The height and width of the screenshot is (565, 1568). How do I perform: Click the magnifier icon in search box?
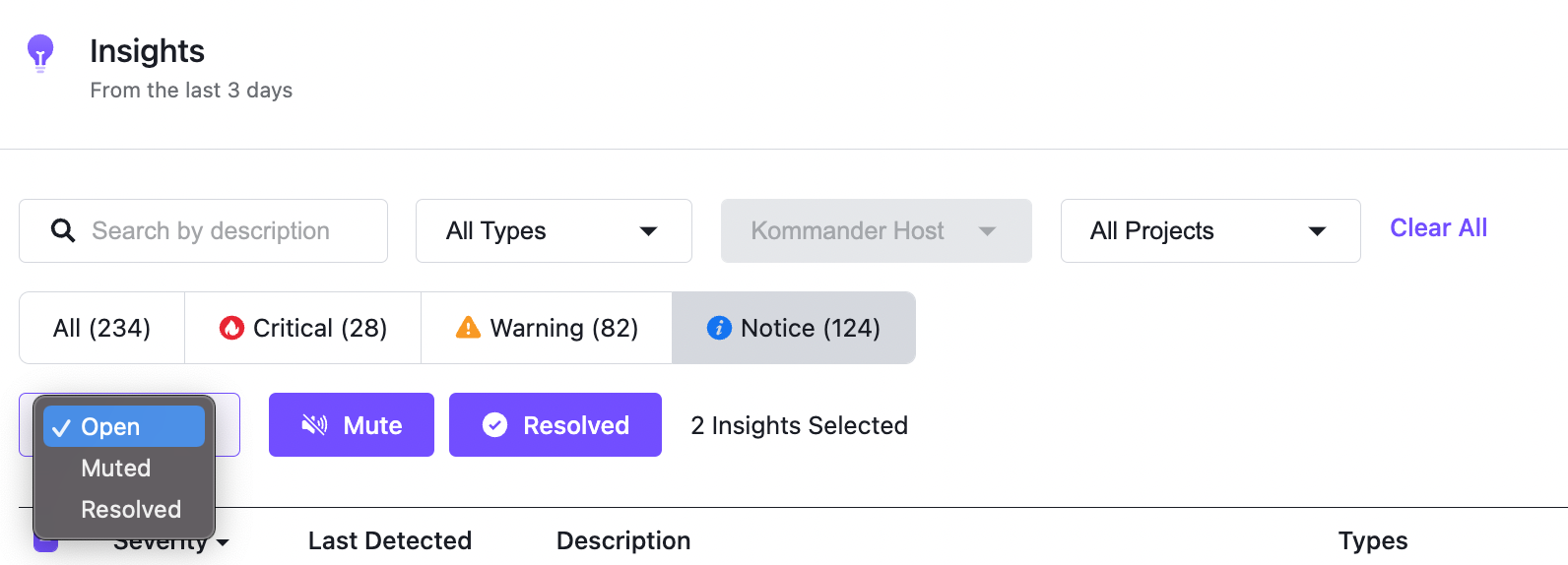point(63,230)
